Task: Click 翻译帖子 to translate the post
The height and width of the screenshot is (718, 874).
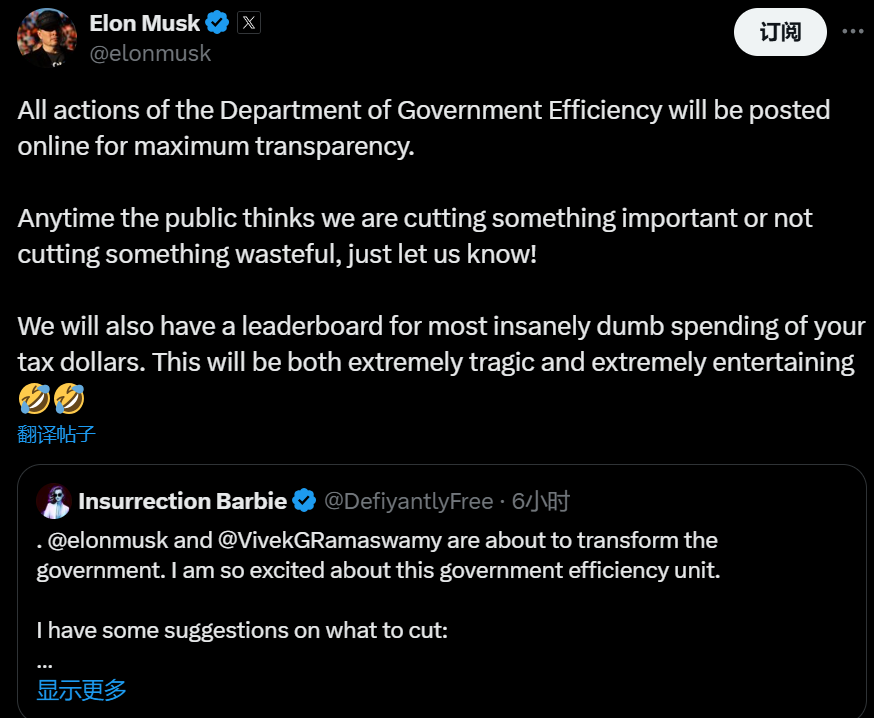Action: click(56, 434)
